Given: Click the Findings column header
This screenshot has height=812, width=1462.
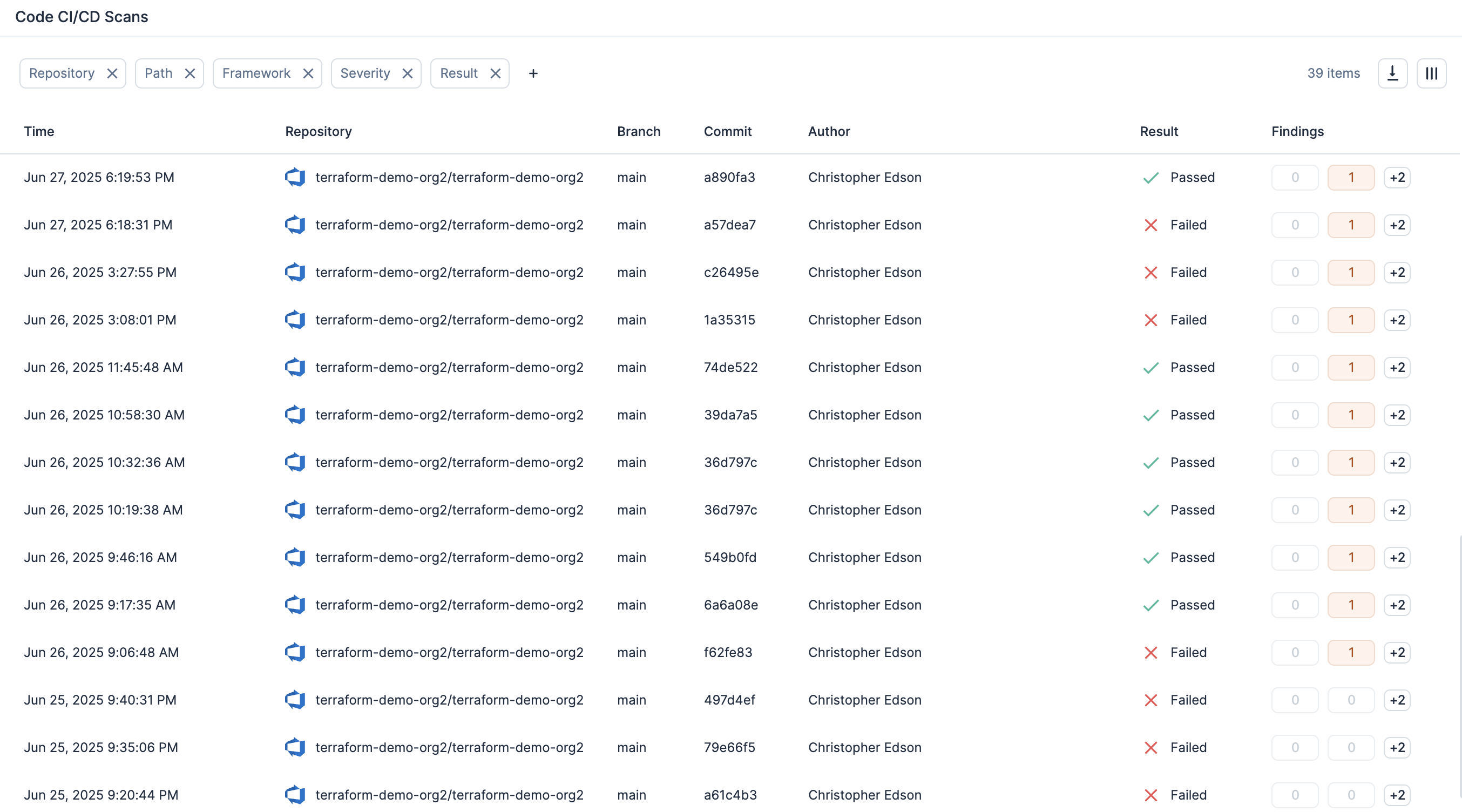Looking at the screenshot, I should tap(1297, 131).
